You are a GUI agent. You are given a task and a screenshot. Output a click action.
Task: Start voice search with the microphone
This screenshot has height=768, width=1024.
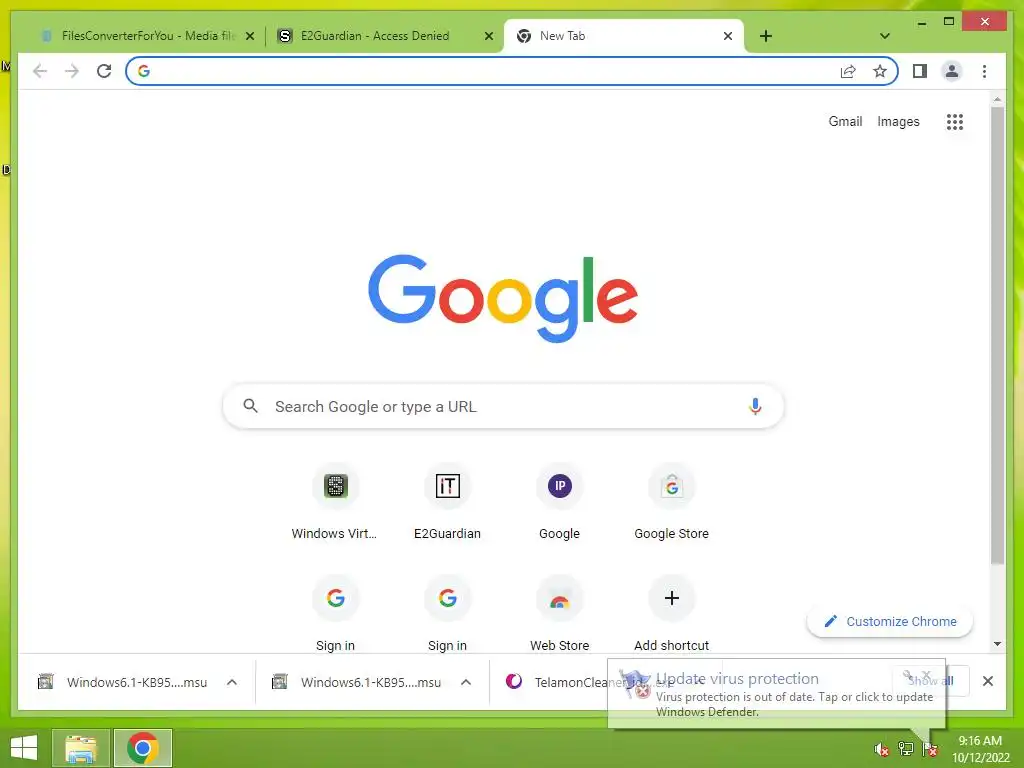coord(755,406)
